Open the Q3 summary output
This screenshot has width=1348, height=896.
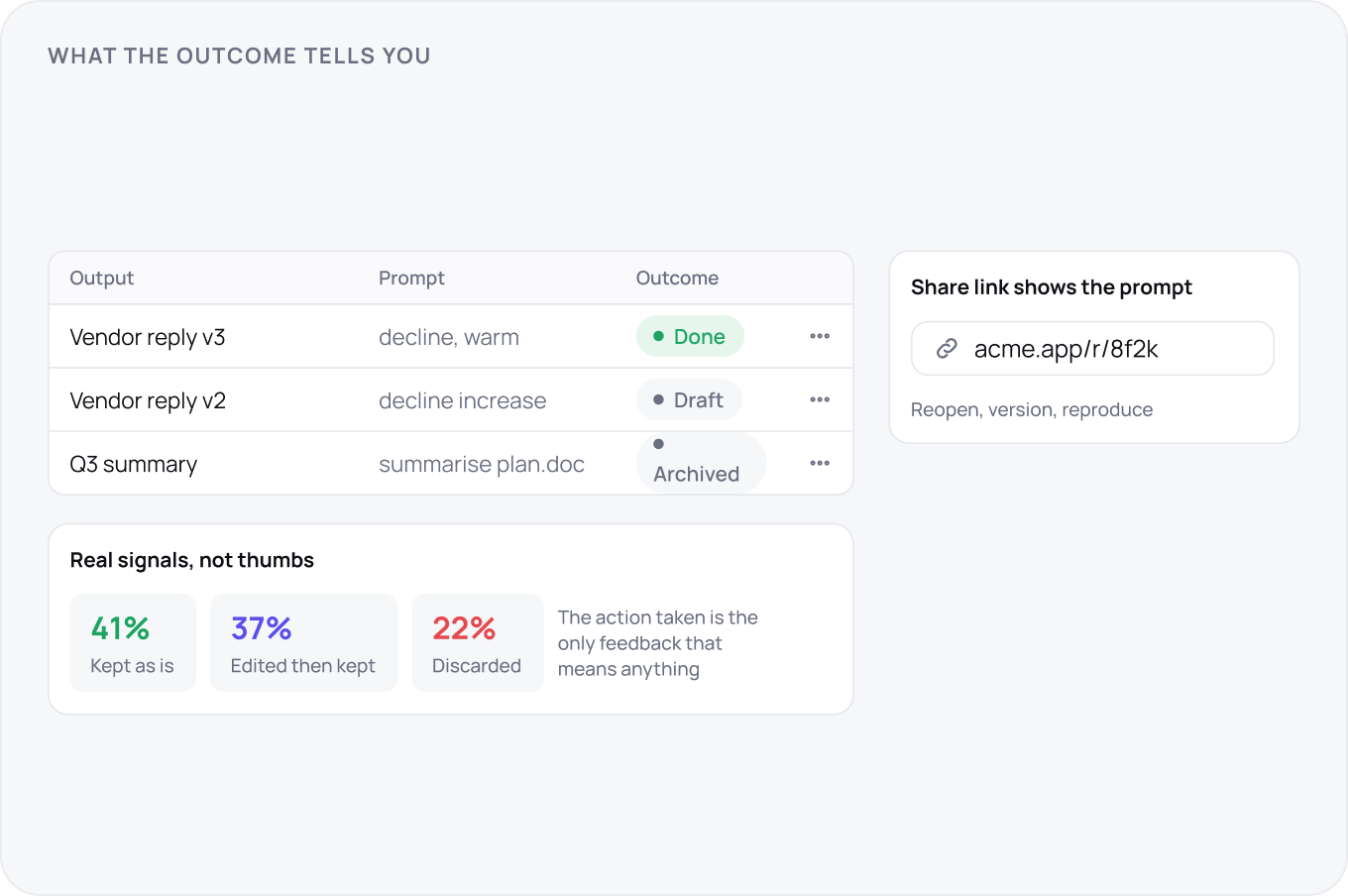point(134,464)
